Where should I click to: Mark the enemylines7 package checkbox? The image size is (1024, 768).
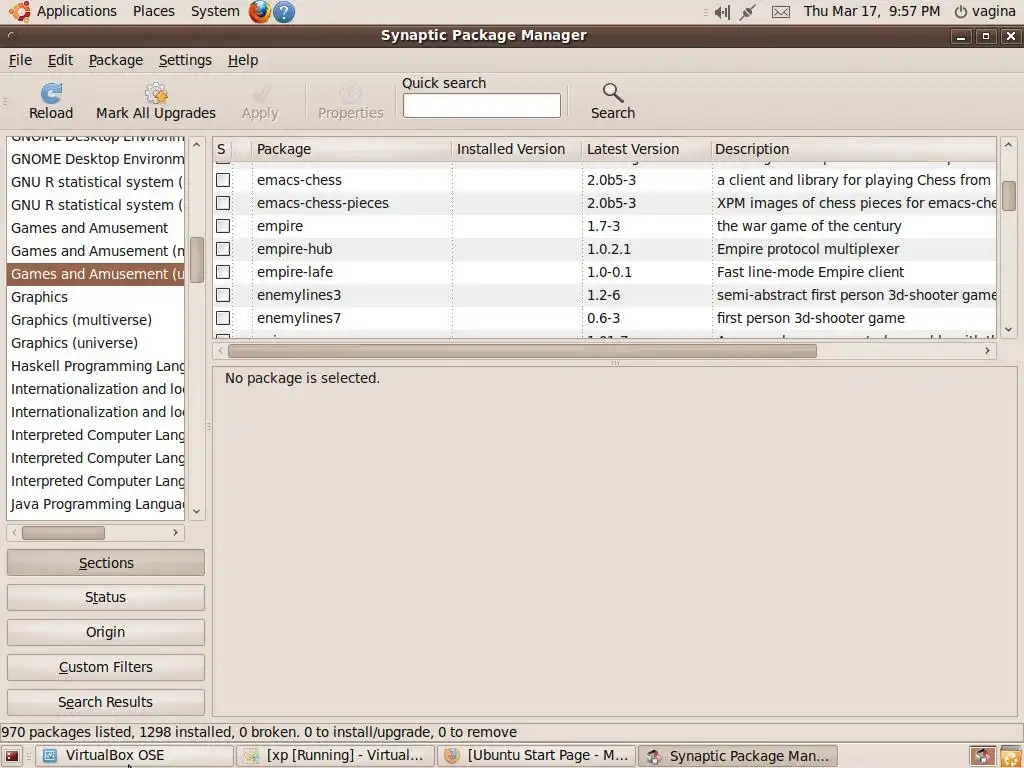coord(223,318)
